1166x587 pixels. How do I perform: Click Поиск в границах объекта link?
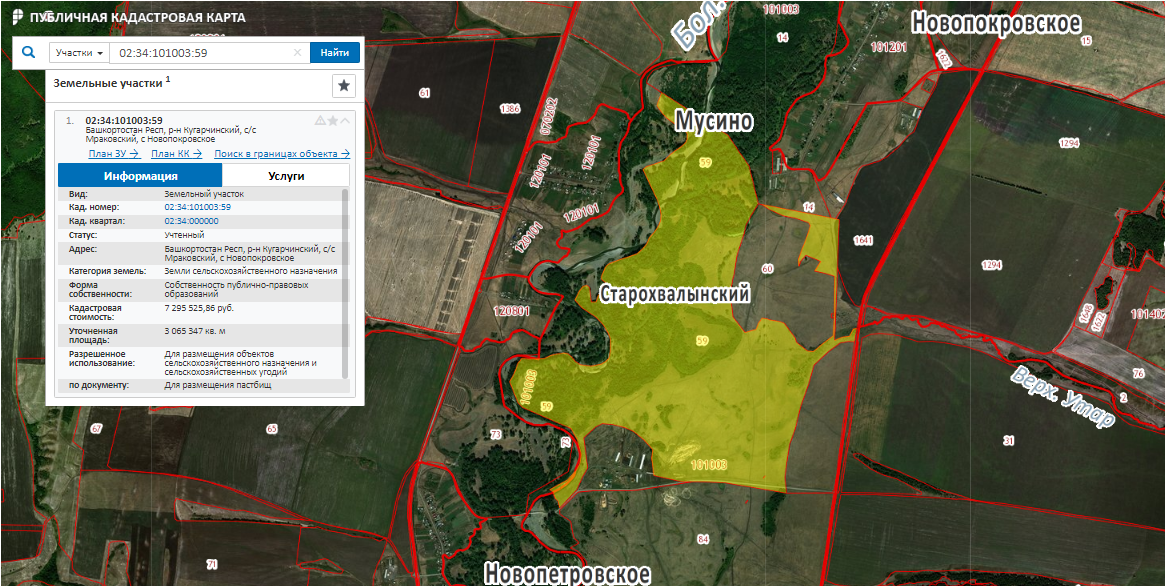282,154
